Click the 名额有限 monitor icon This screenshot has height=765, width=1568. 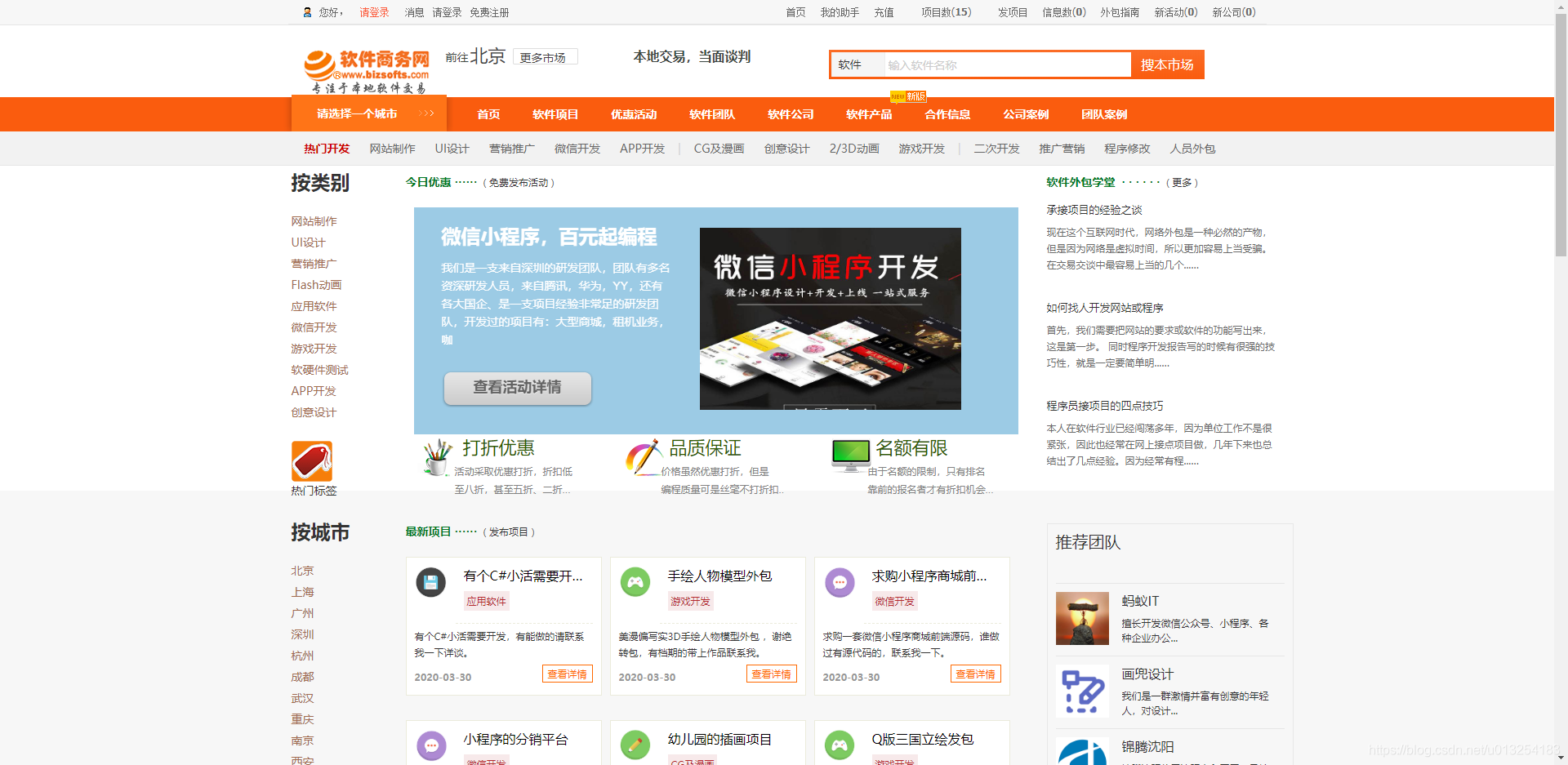click(850, 456)
